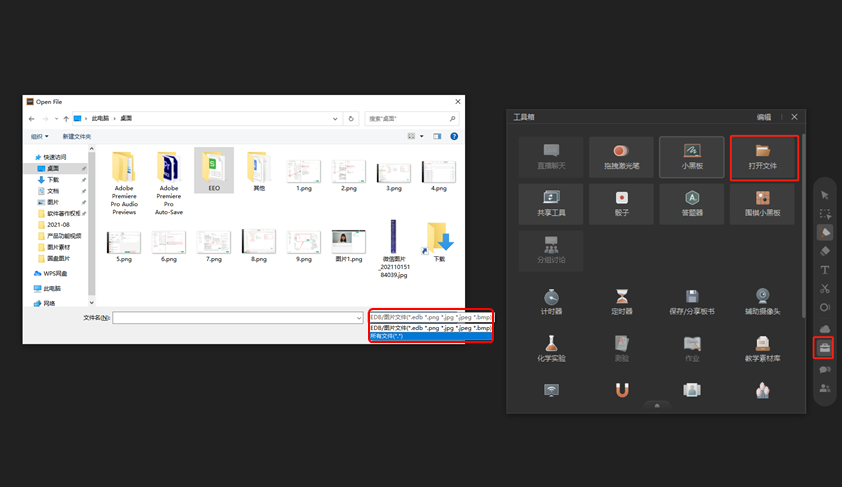
Task: Open the 作业 homework tool
Action: coord(692,348)
